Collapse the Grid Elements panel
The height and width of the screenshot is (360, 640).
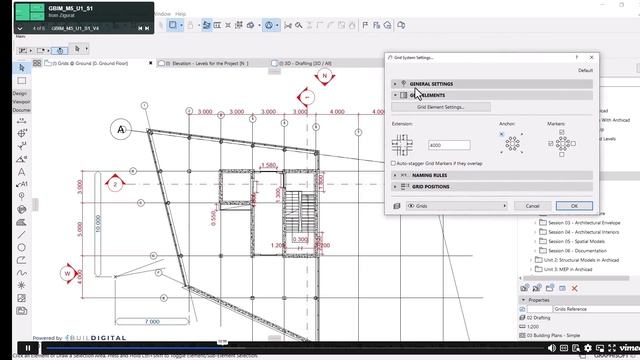[492, 95]
